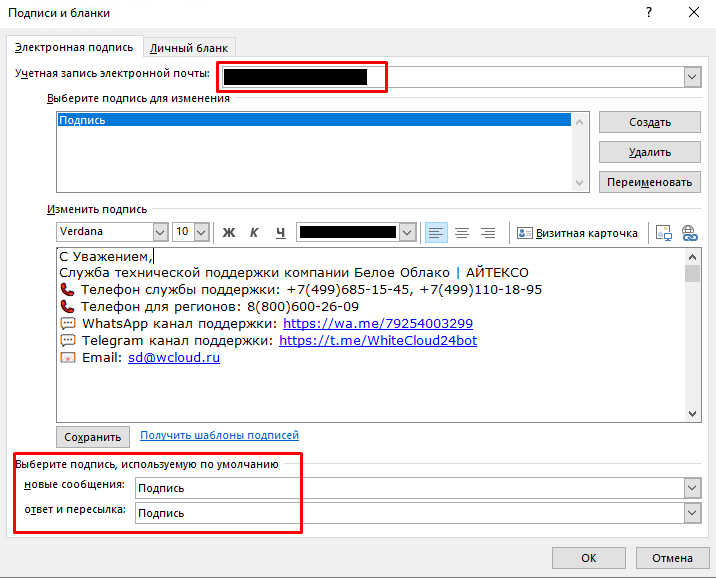
Task: Click the 'Визитная карточка' button
Action: click(577, 233)
